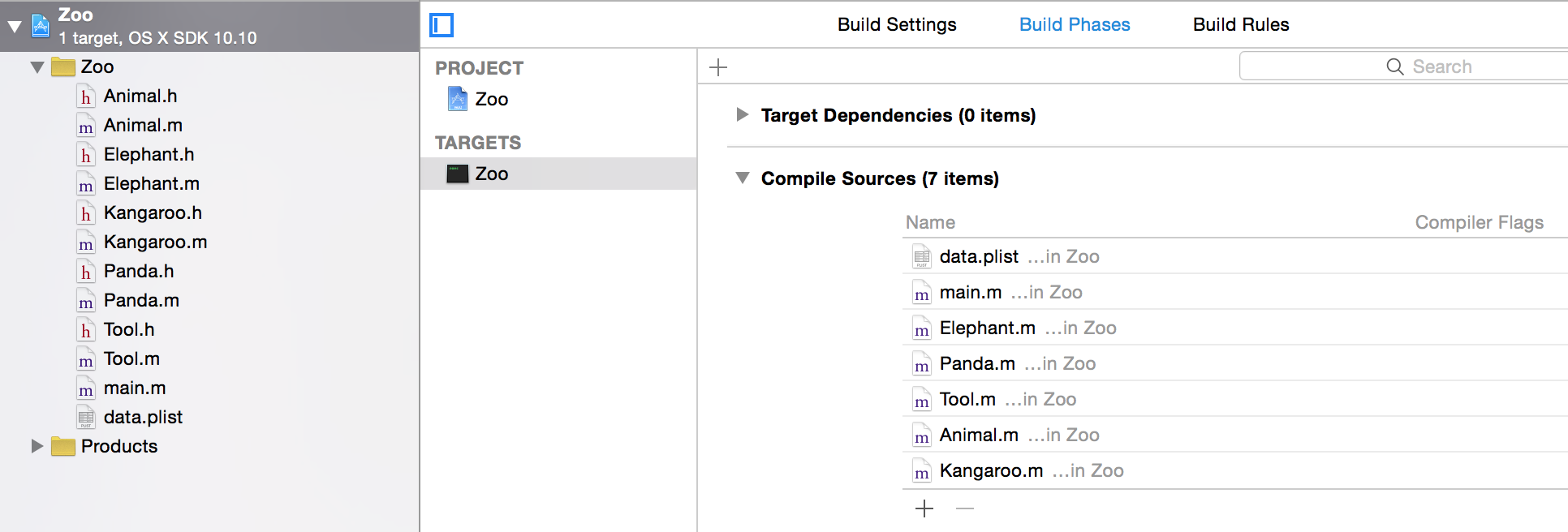Open main.m in the project navigator
Image resolution: width=1568 pixels, height=532 pixels.
click(135, 388)
